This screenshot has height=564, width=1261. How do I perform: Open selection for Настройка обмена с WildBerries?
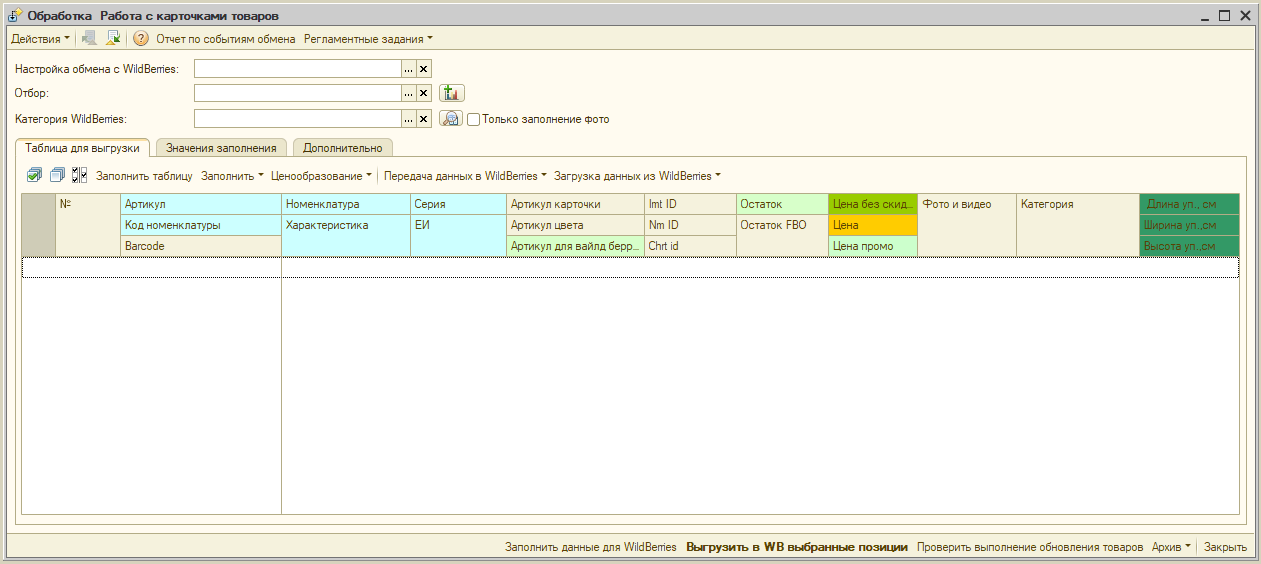tap(408, 68)
